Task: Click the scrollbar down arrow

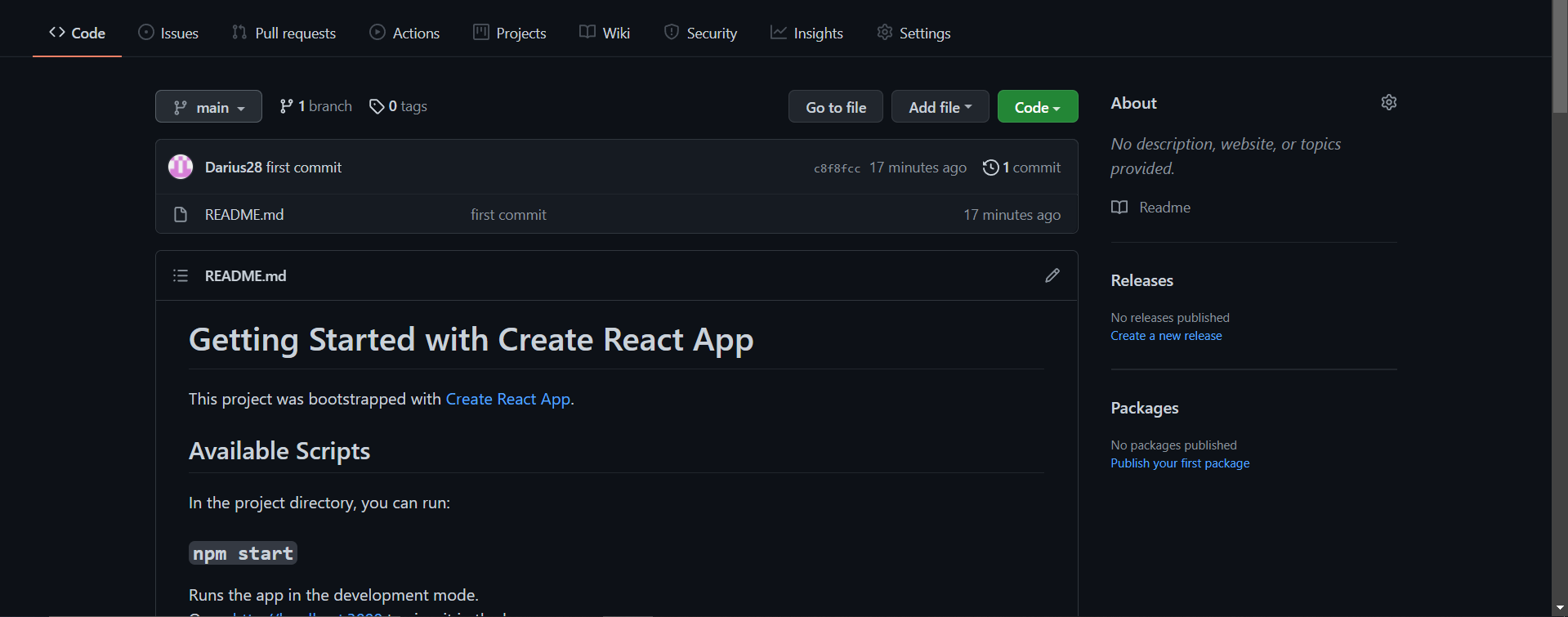Action: tap(1560, 610)
